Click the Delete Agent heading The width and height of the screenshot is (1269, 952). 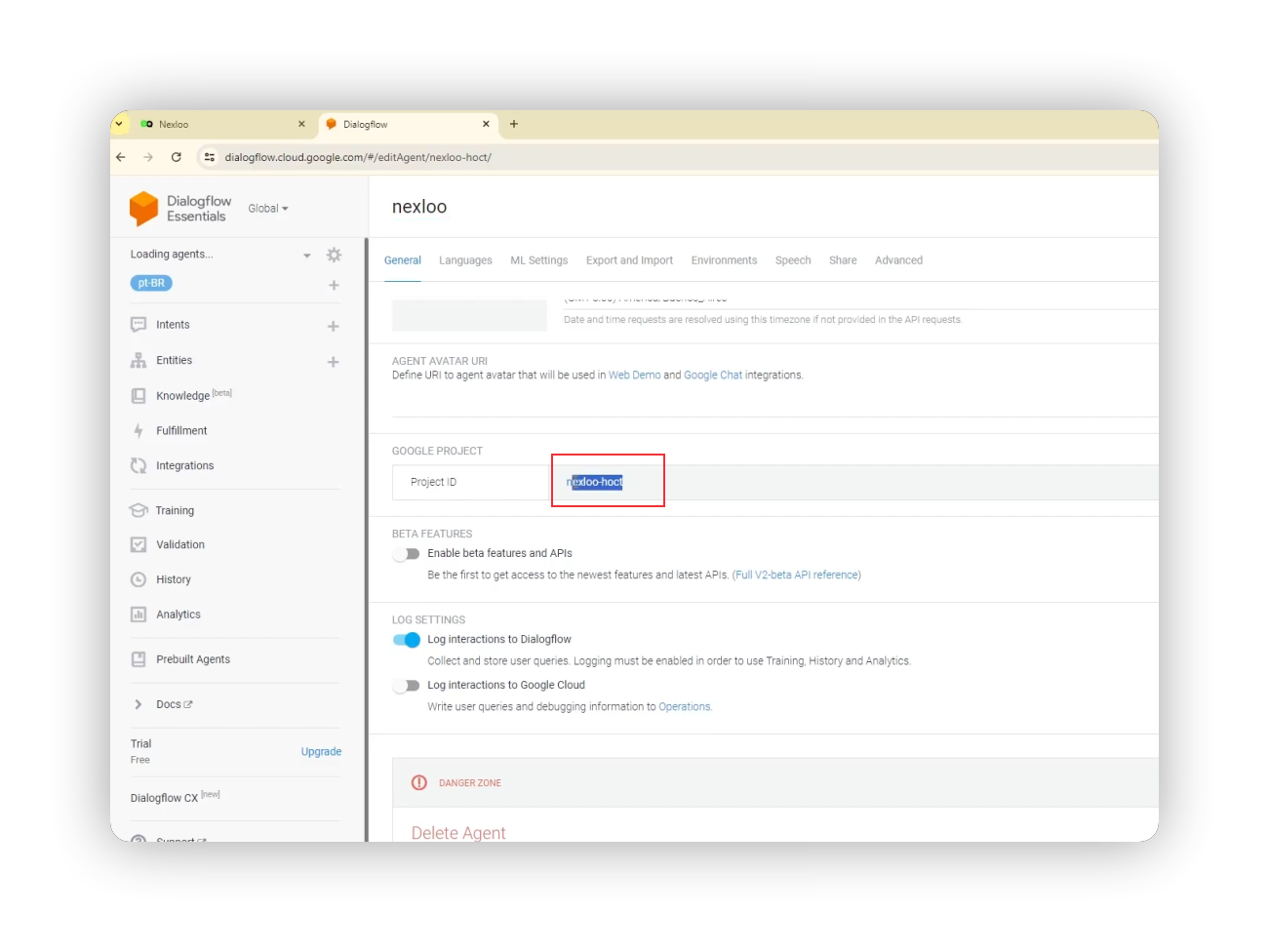pyautogui.click(x=458, y=832)
